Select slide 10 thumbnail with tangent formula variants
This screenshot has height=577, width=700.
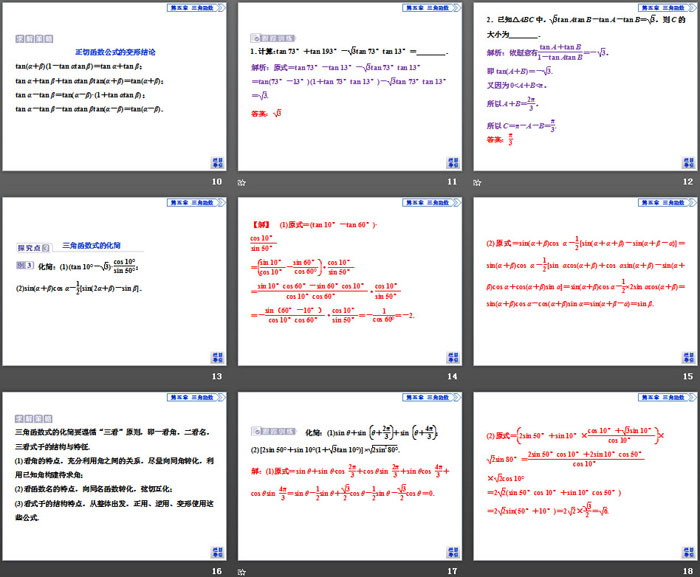pyautogui.click(x=114, y=87)
